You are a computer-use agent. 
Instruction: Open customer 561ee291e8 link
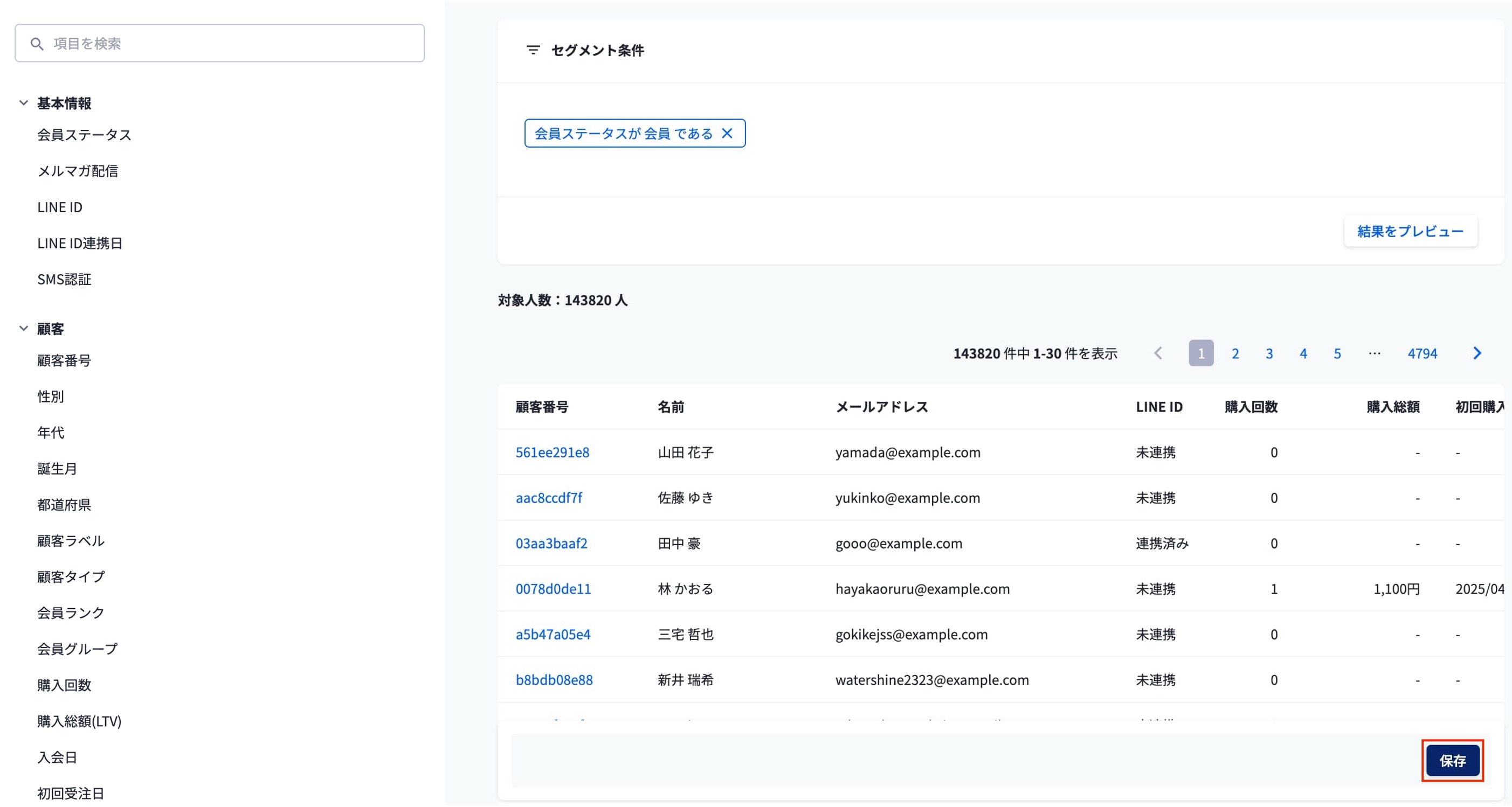pyautogui.click(x=552, y=452)
